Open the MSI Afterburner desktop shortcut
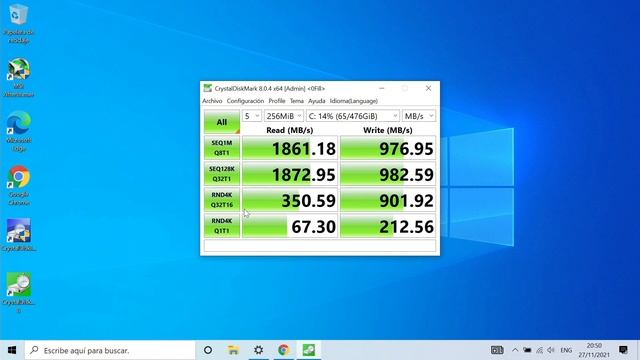Screen dimensions: 640x360 point(18,77)
